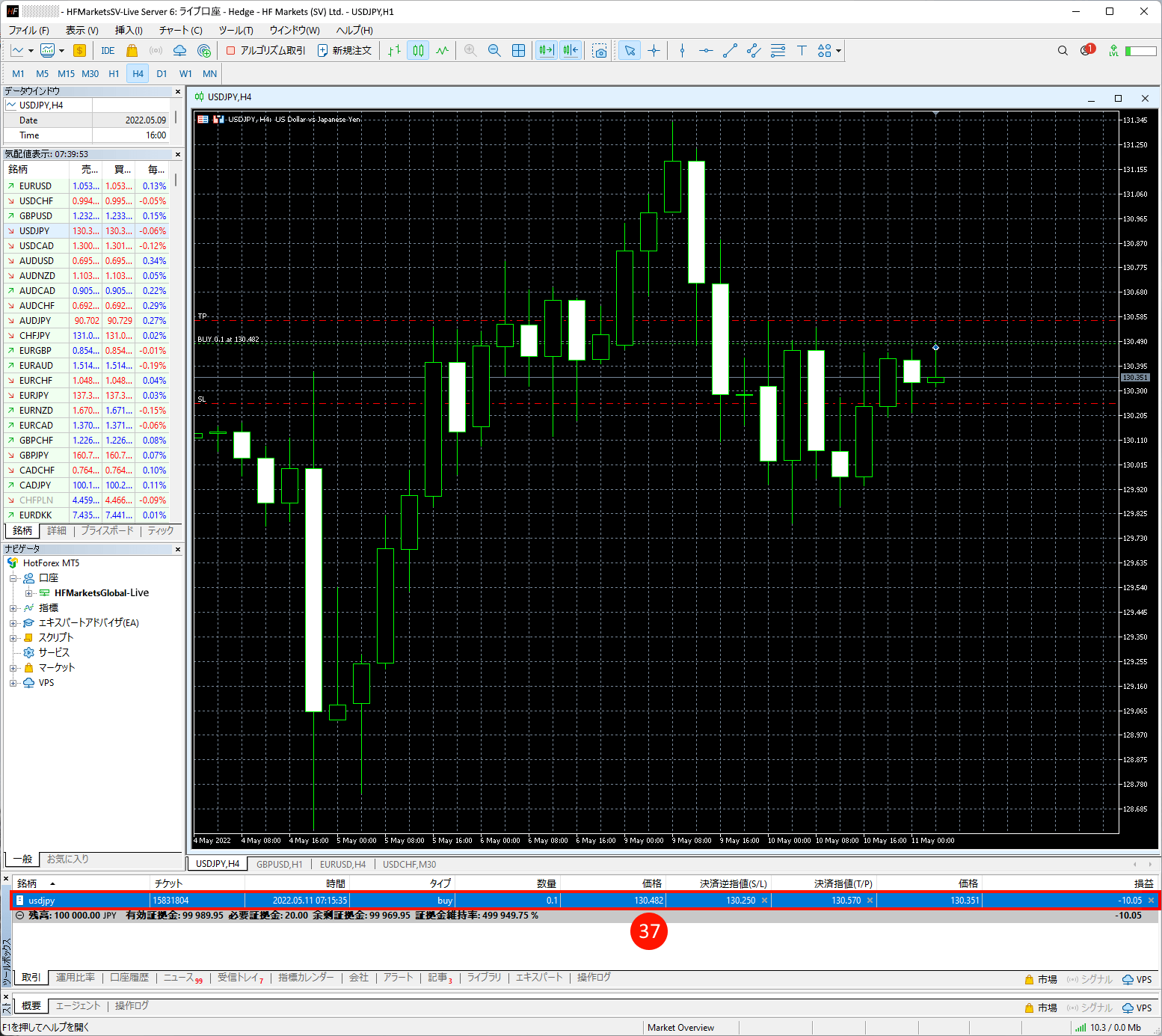Switch to the GBPUSD,H1 chart tab

tap(279, 864)
